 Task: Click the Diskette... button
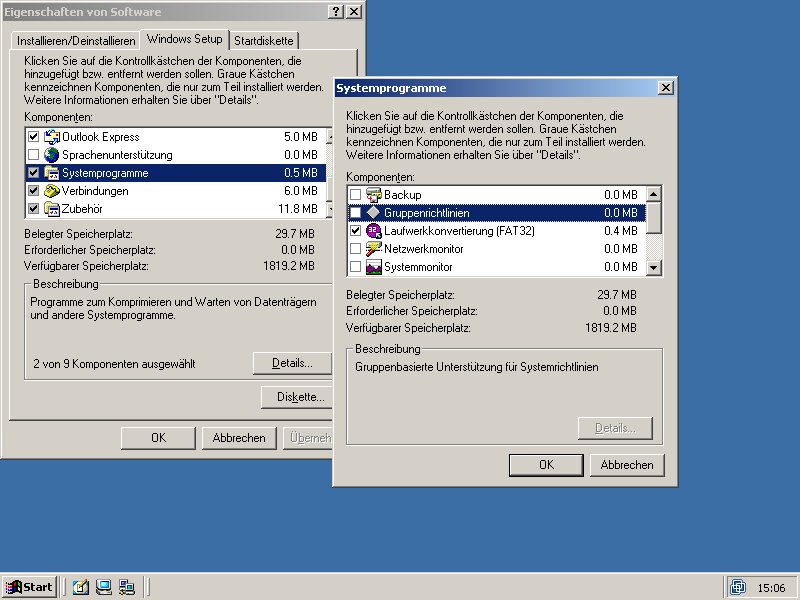[x=297, y=397]
